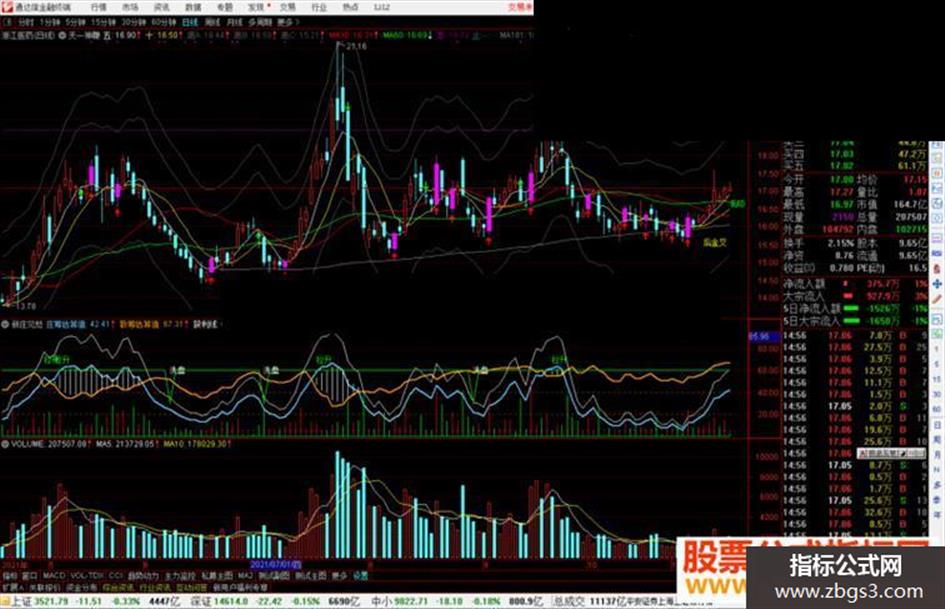
Task: Click the 内盘 value 102715
Action: 911,230
